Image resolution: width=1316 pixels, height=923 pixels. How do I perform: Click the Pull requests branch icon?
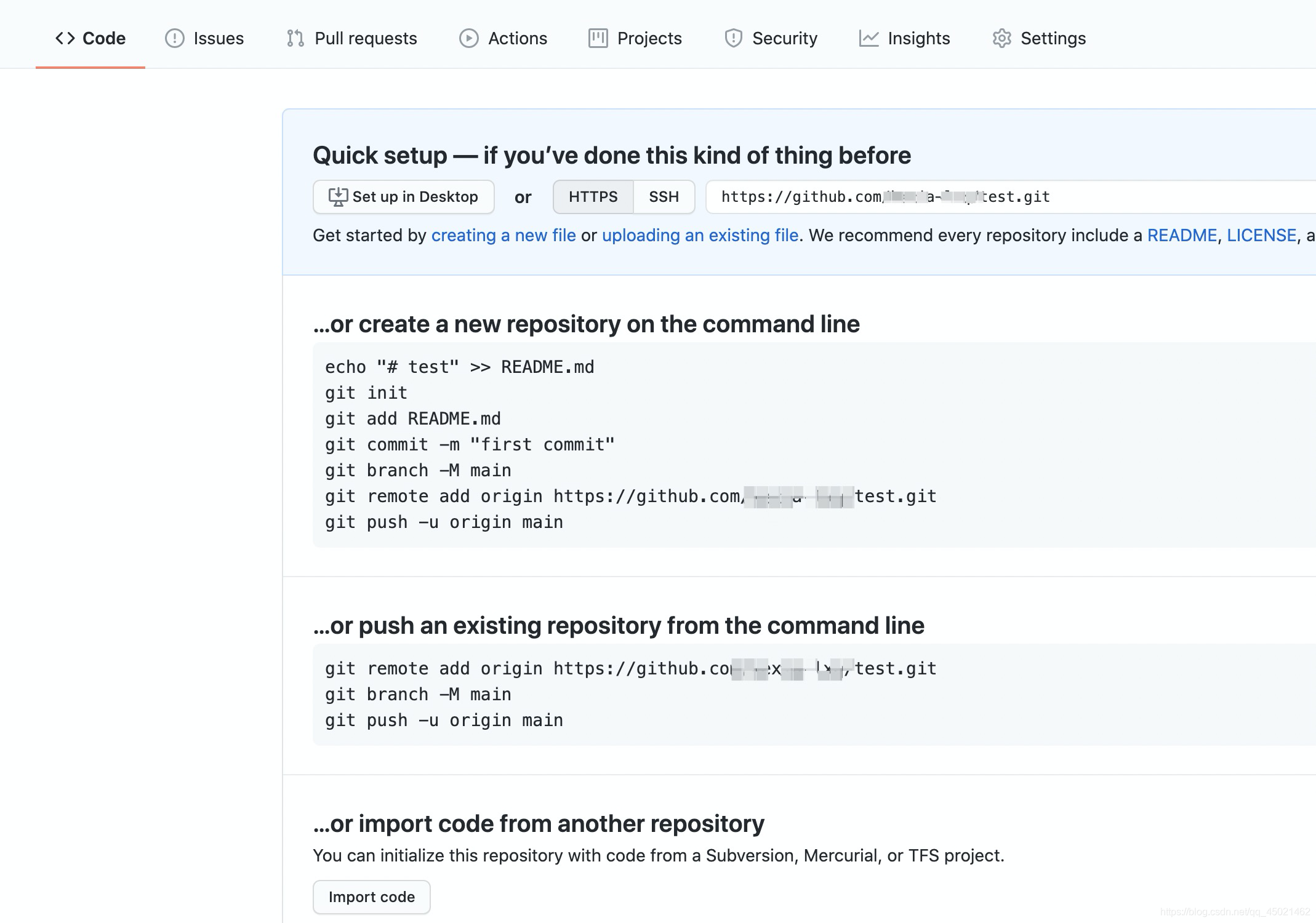pos(295,38)
